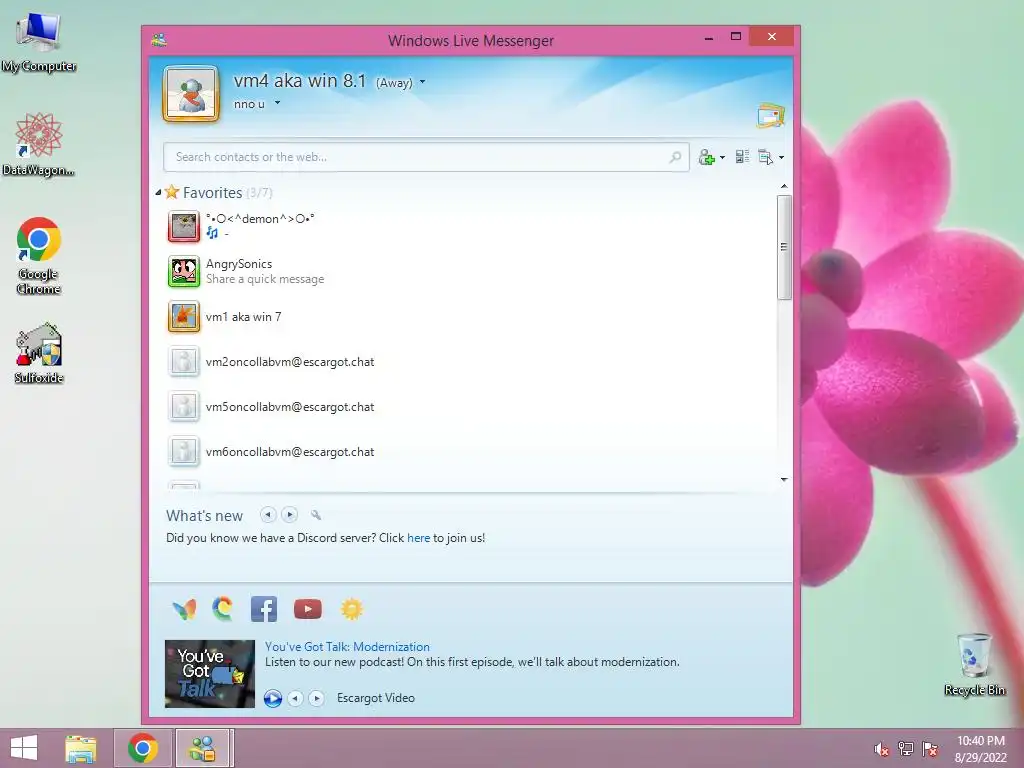Select the vm1 aka win 7 contact
The width and height of the screenshot is (1024, 768).
(x=244, y=317)
